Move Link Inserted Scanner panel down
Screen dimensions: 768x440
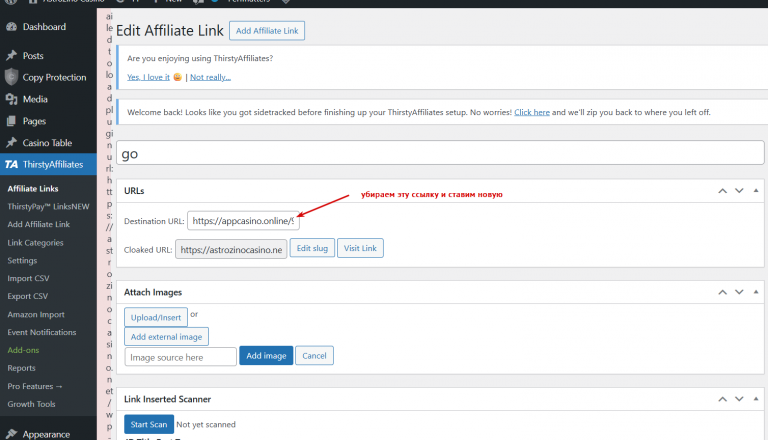(739, 399)
